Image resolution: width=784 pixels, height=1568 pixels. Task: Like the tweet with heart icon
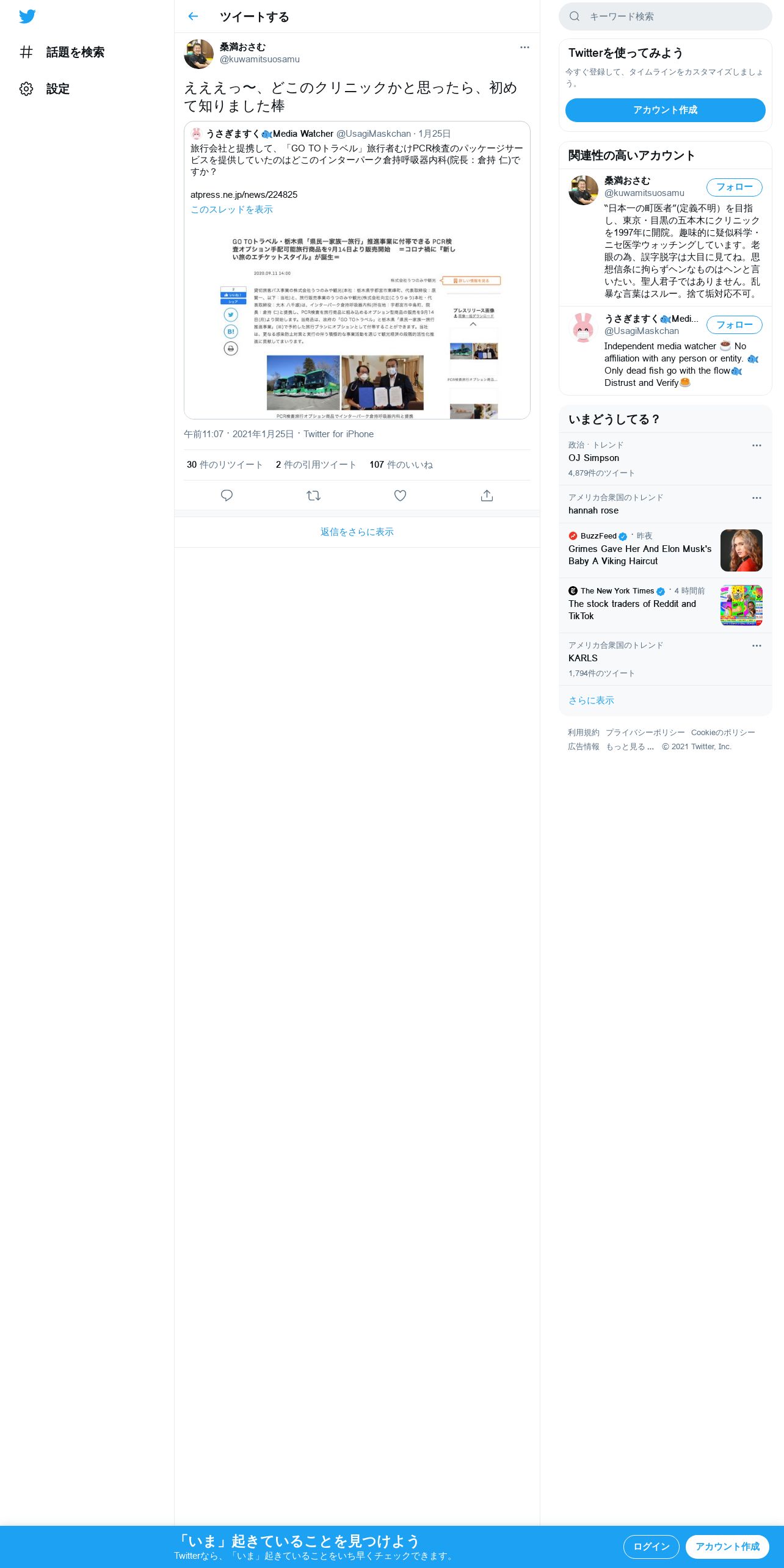pos(400,495)
